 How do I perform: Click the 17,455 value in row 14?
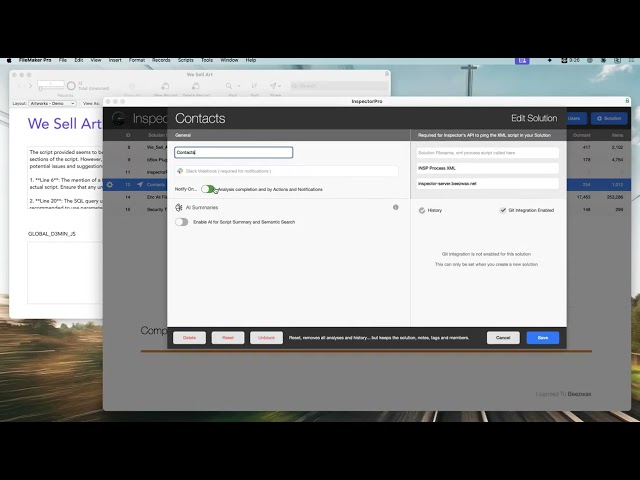point(584,197)
